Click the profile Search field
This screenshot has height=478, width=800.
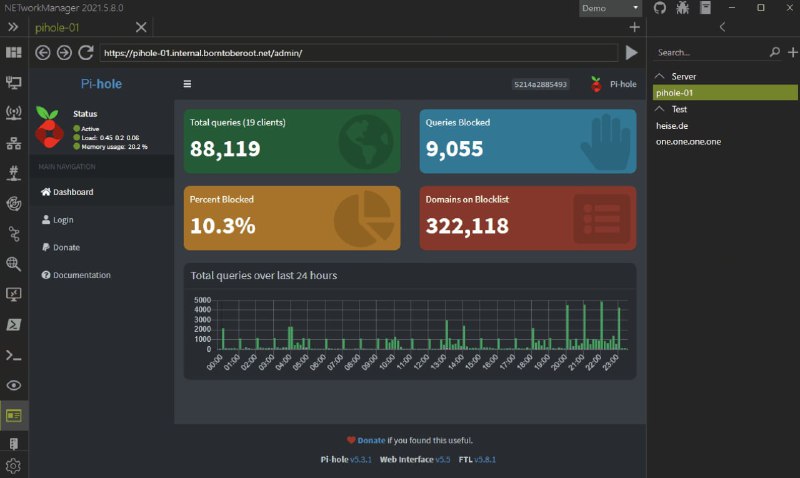tap(709, 53)
